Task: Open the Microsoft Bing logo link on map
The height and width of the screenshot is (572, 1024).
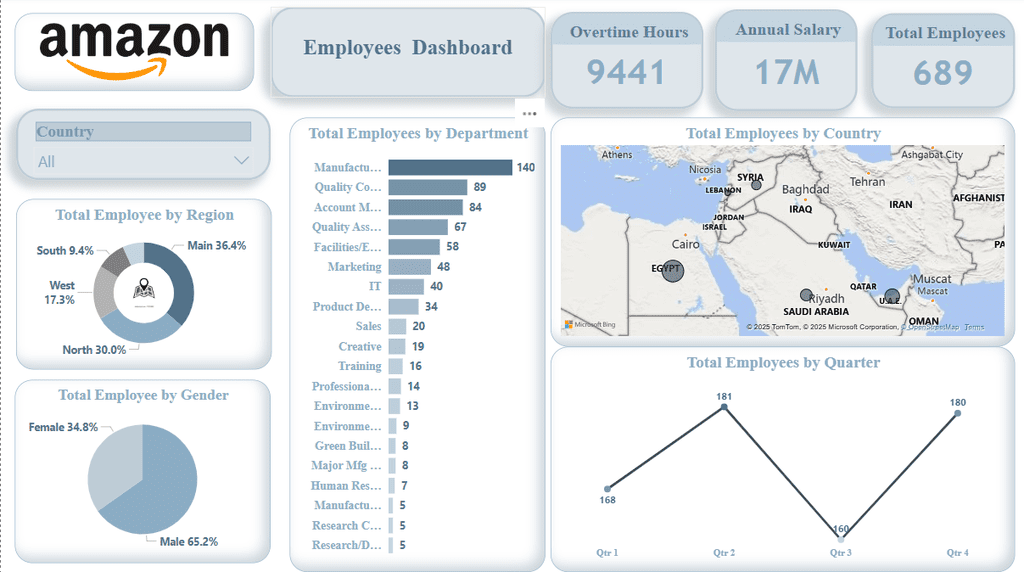Action: [x=590, y=325]
